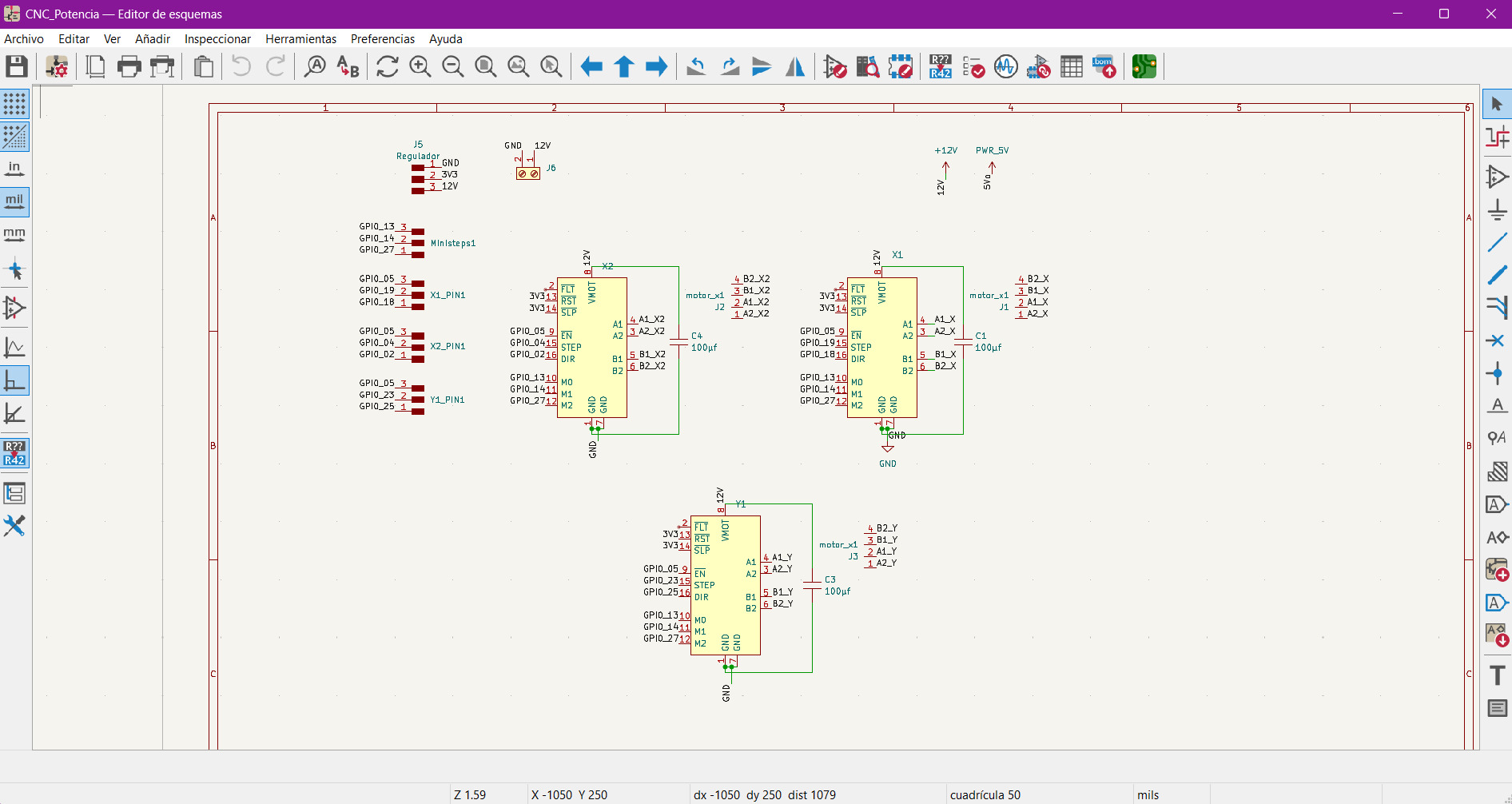Rotate selection counterclockwise

(x=696, y=66)
